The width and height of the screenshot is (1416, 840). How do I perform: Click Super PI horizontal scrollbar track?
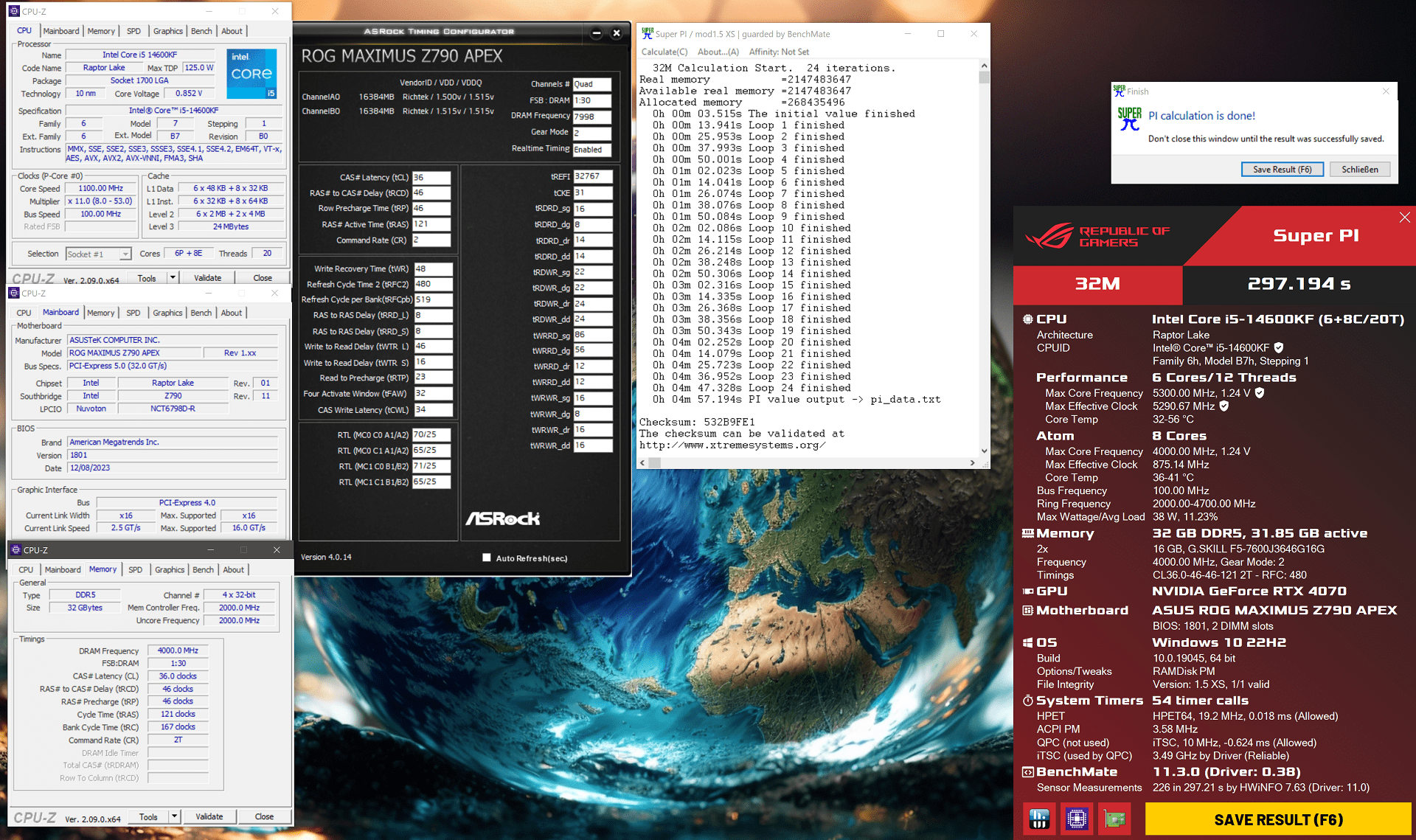click(811, 462)
